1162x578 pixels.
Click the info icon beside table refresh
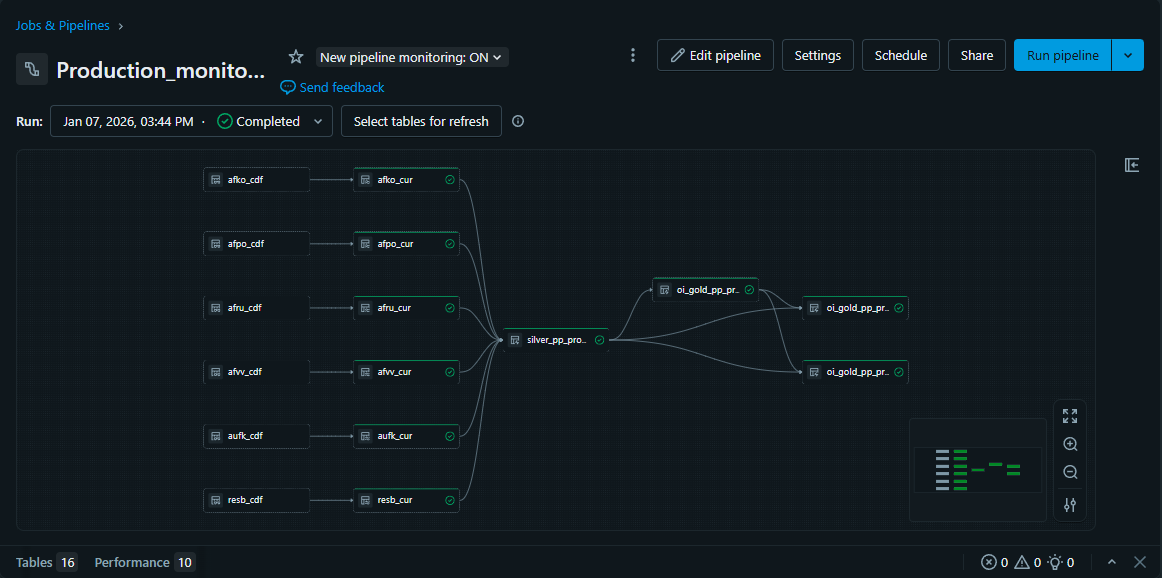518,121
